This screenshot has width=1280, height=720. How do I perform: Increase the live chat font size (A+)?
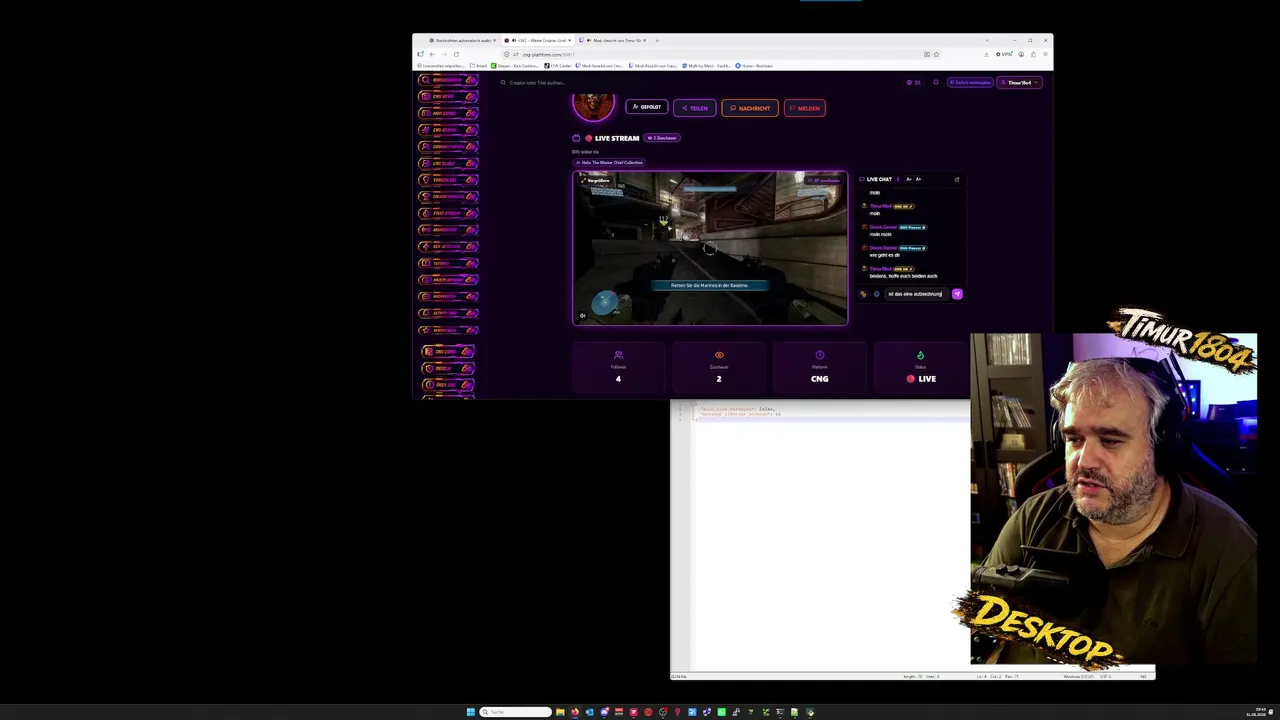tap(918, 179)
